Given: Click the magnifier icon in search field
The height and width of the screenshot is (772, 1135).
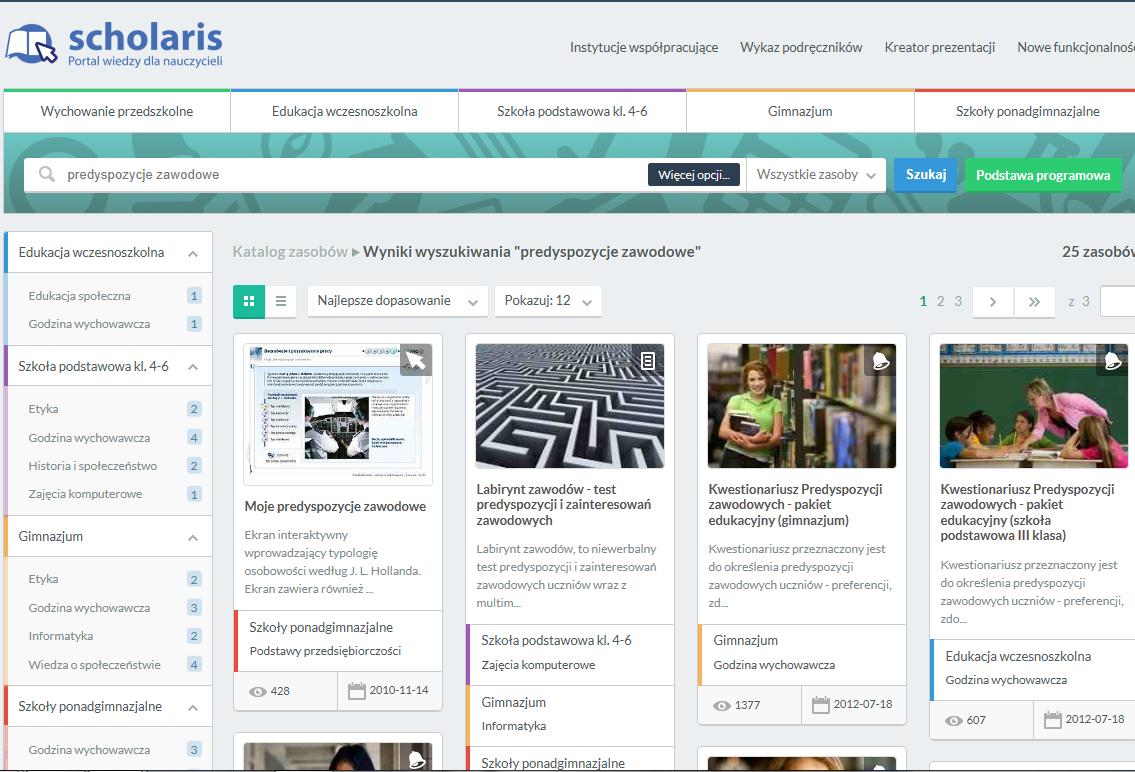Looking at the screenshot, I should (46, 174).
